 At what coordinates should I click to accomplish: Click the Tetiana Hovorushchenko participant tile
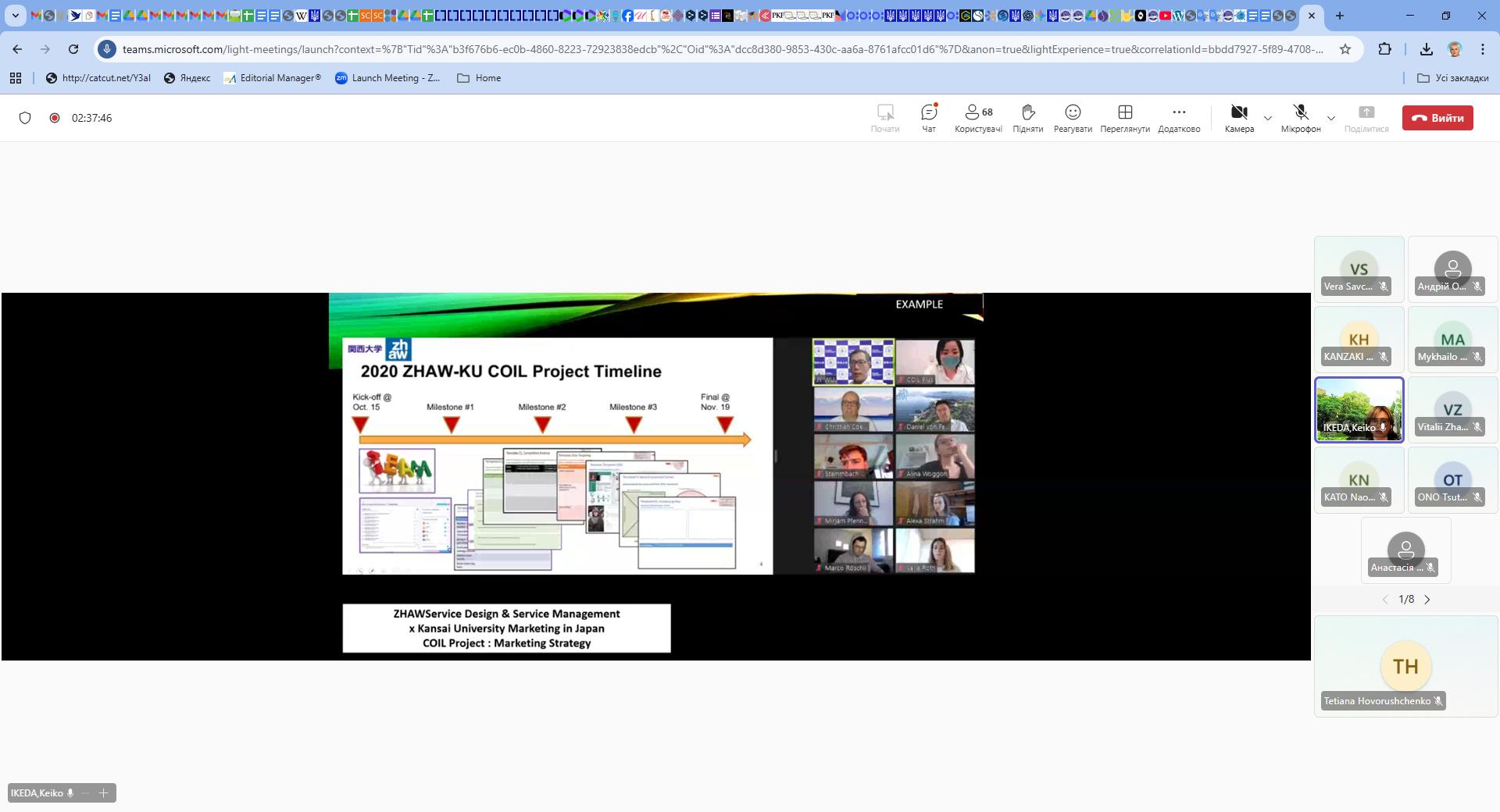point(1405,666)
